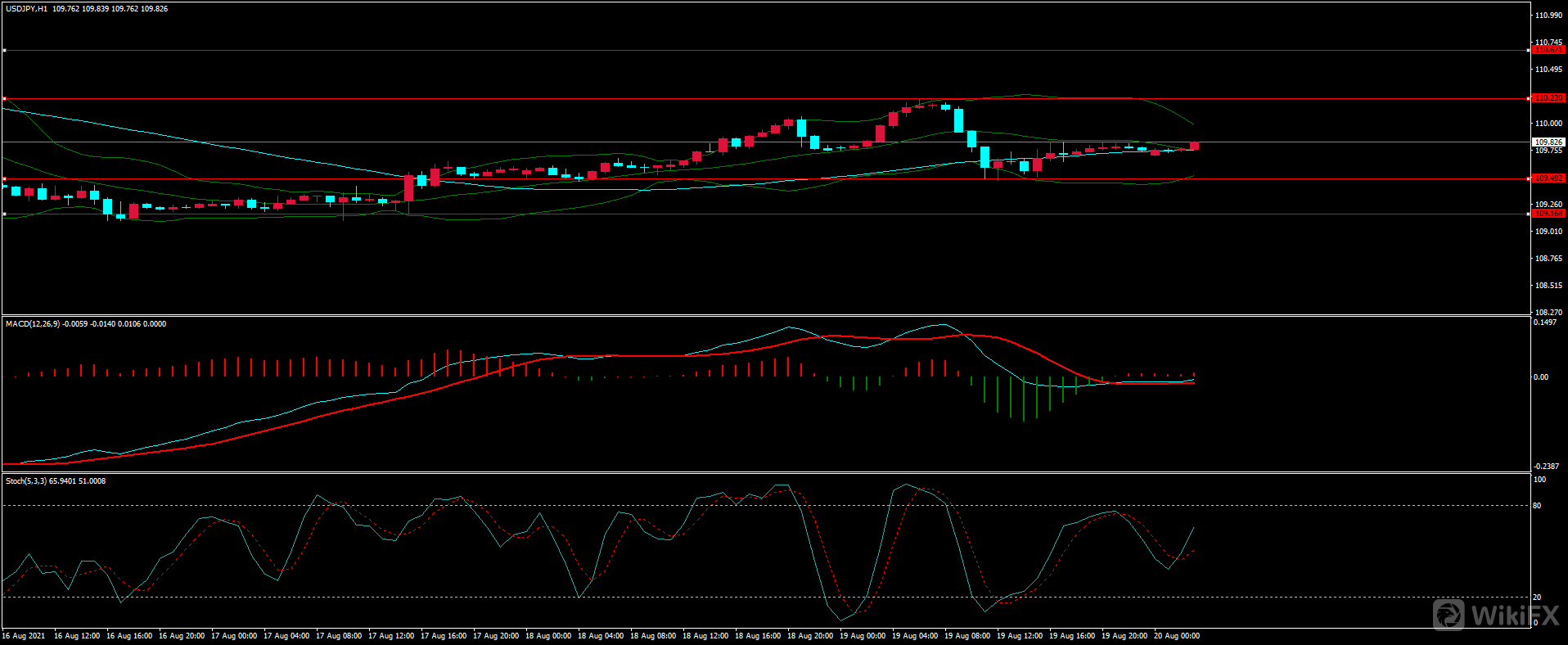Viewport: 1568px width, 645px height.
Task: Select the USDJPY,H1 chart title label
Action: pos(26,9)
